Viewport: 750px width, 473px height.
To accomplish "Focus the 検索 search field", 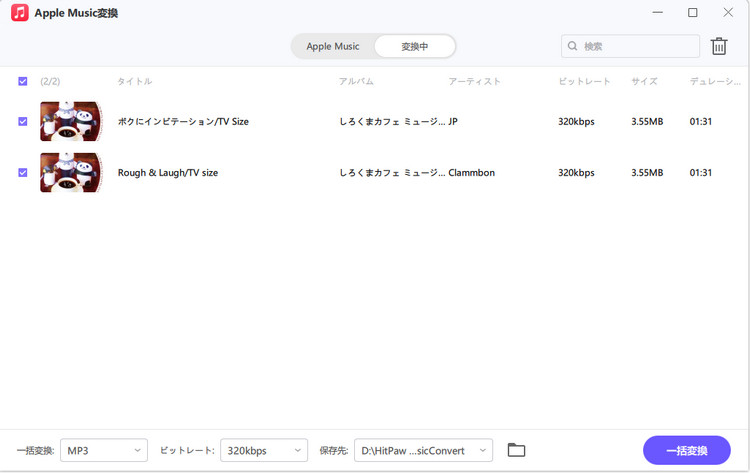I will pyautogui.click(x=630, y=46).
